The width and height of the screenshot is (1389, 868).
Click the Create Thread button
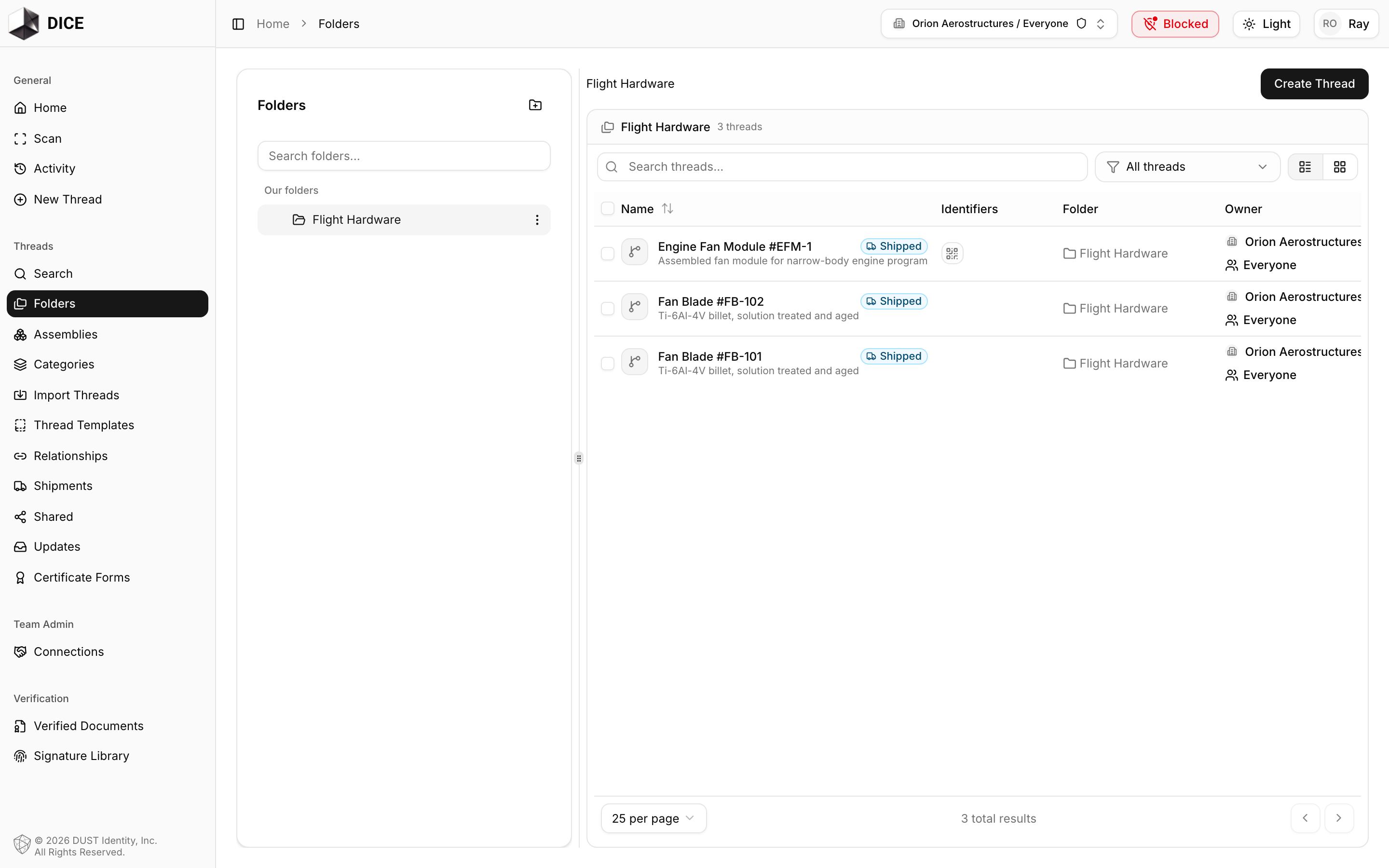point(1314,84)
